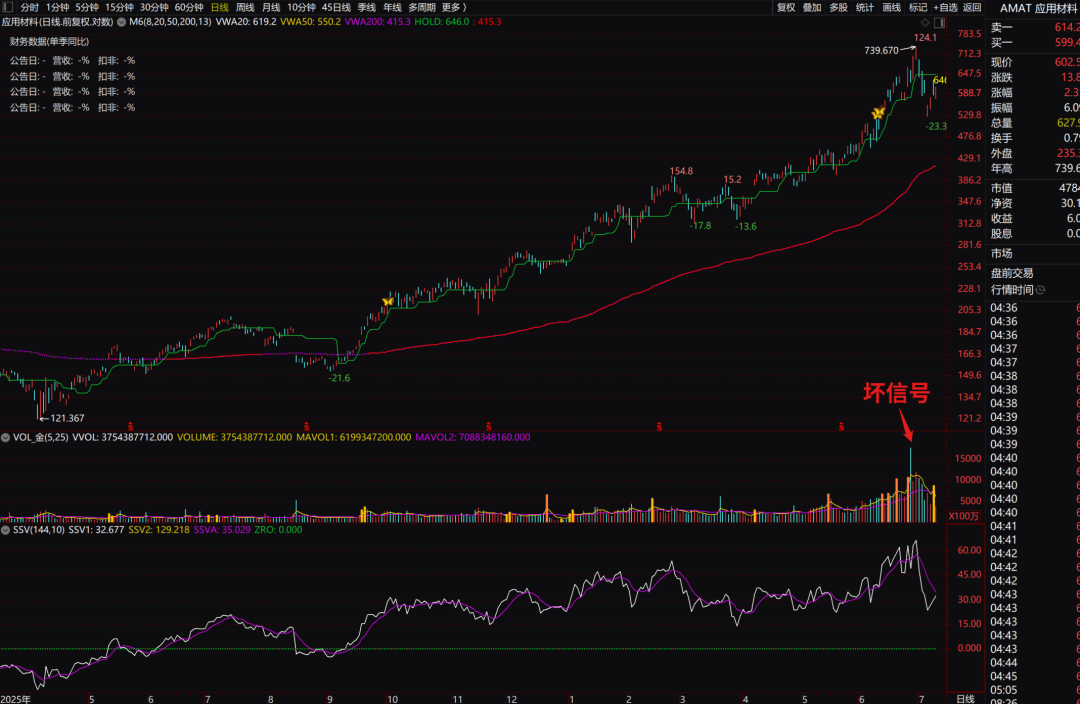Click the 应用材料(日线.前复权.对数) chart title

[57, 22]
